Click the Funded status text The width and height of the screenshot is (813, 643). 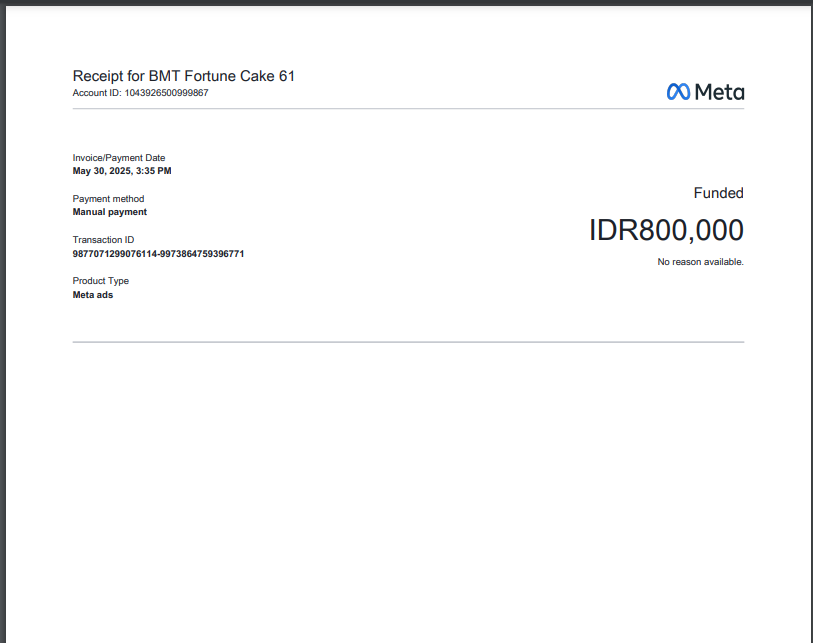coord(718,193)
